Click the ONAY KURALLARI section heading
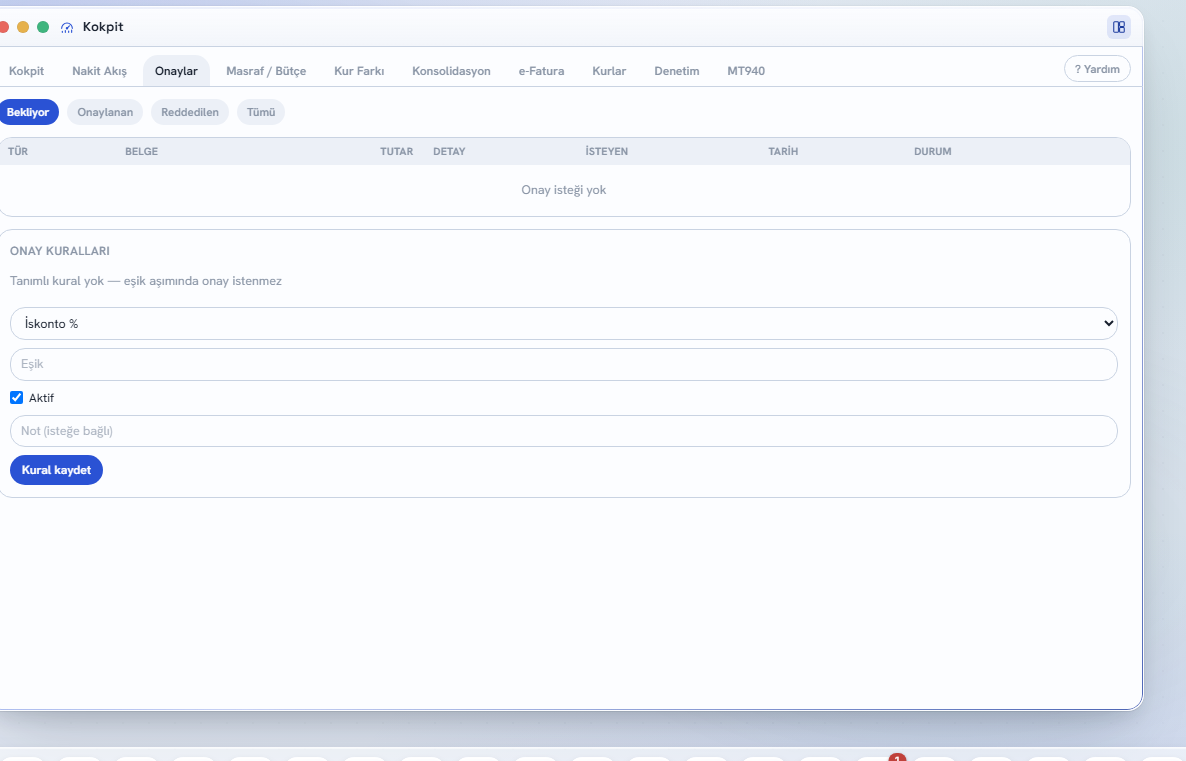1186x761 pixels. click(60, 251)
